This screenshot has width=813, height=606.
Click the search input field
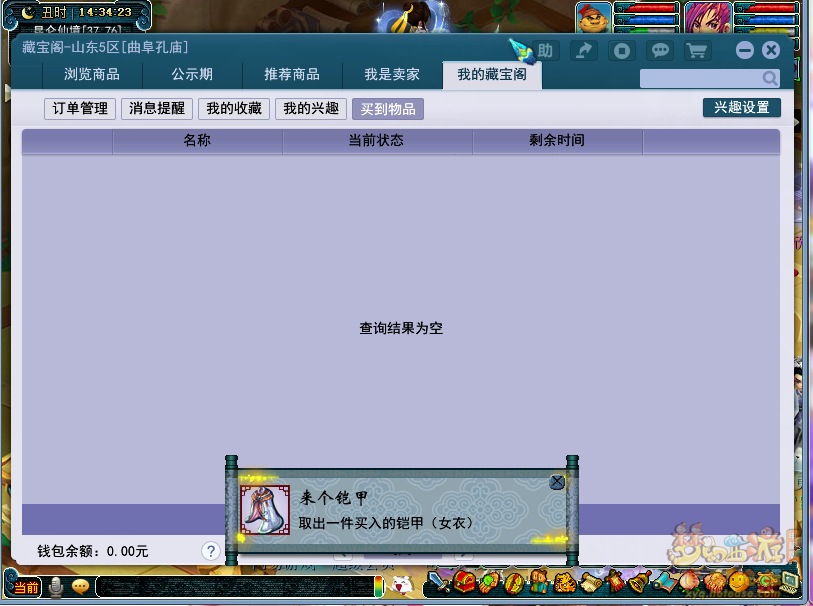[x=700, y=78]
